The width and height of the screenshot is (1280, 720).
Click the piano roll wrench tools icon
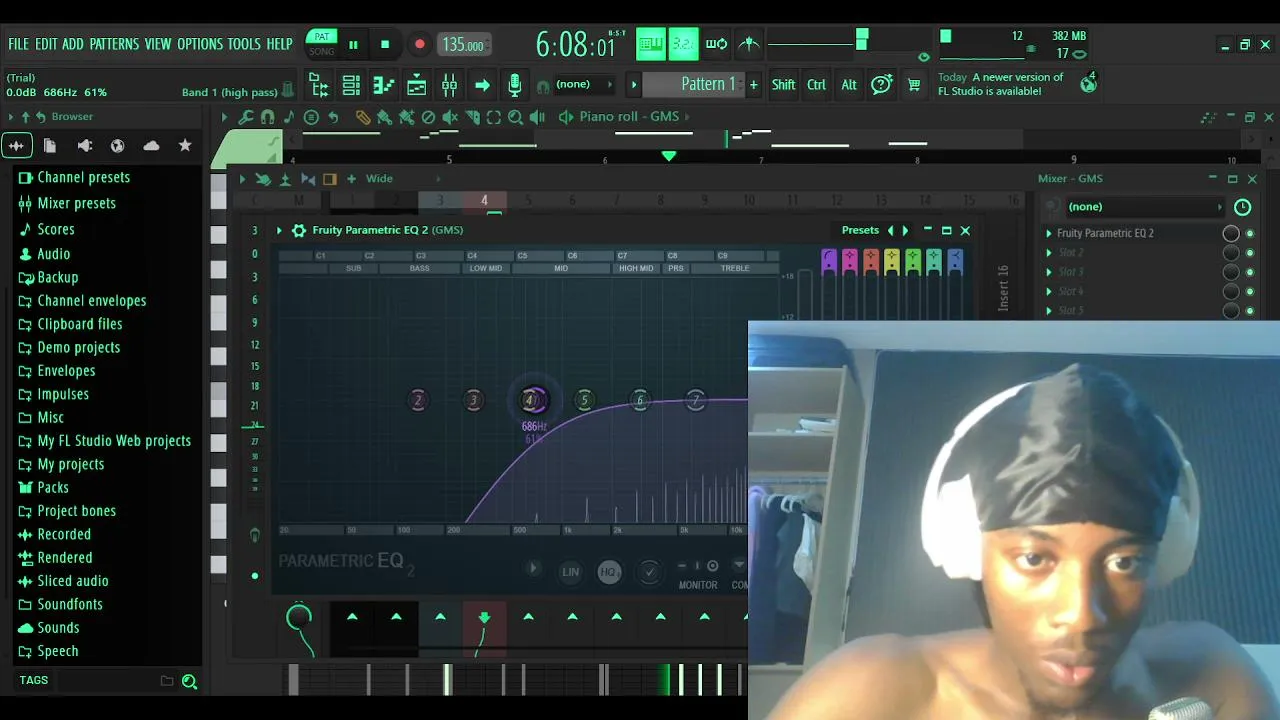(245, 117)
